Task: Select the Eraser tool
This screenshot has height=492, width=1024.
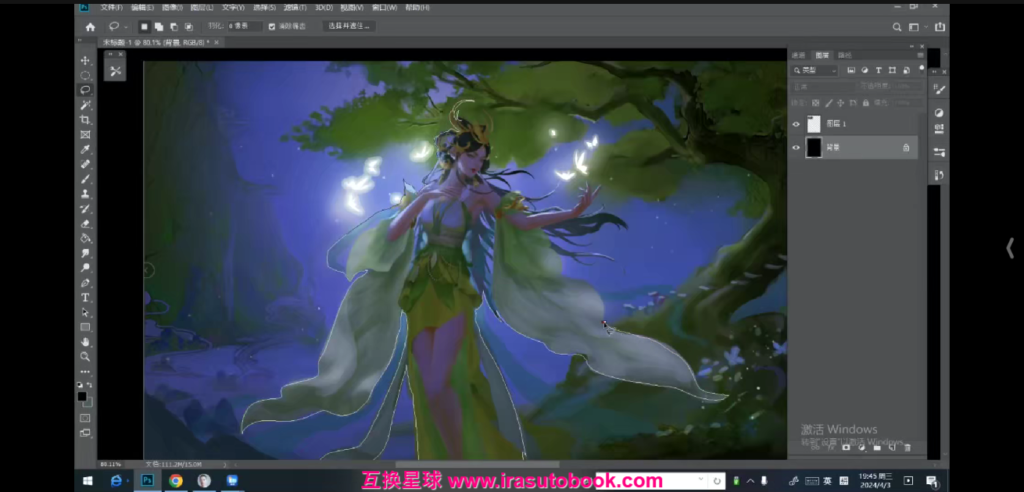Action: [x=85, y=223]
